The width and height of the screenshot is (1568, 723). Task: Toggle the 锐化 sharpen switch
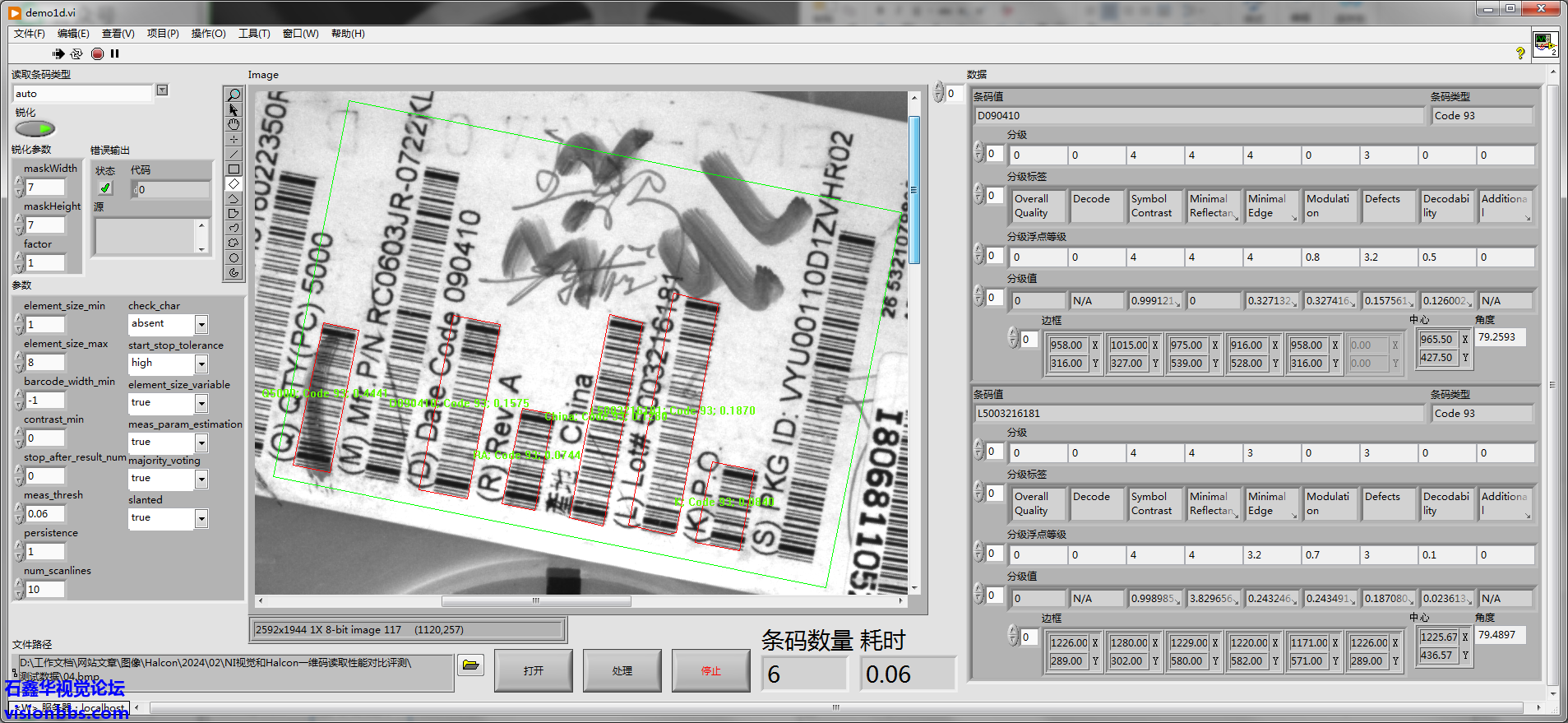(x=35, y=128)
